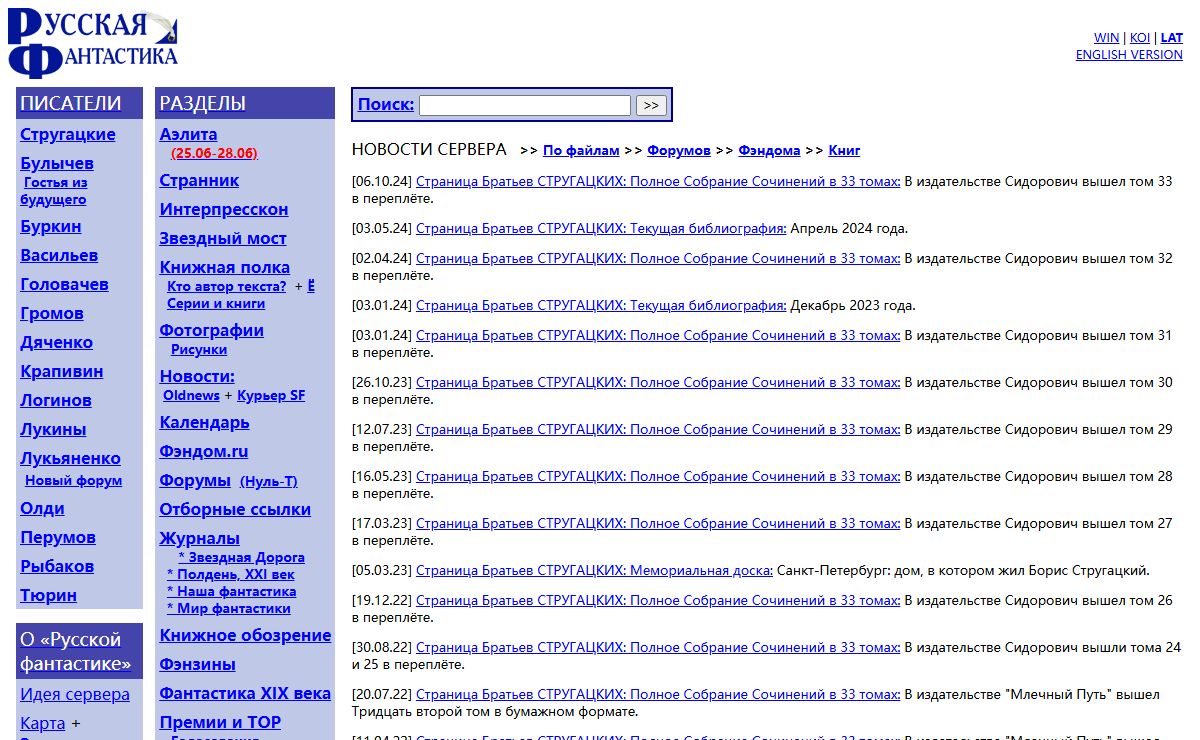Open the Фантастика XIX века section
The height and width of the screenshot is (740, 1200).
pos(245,693)
